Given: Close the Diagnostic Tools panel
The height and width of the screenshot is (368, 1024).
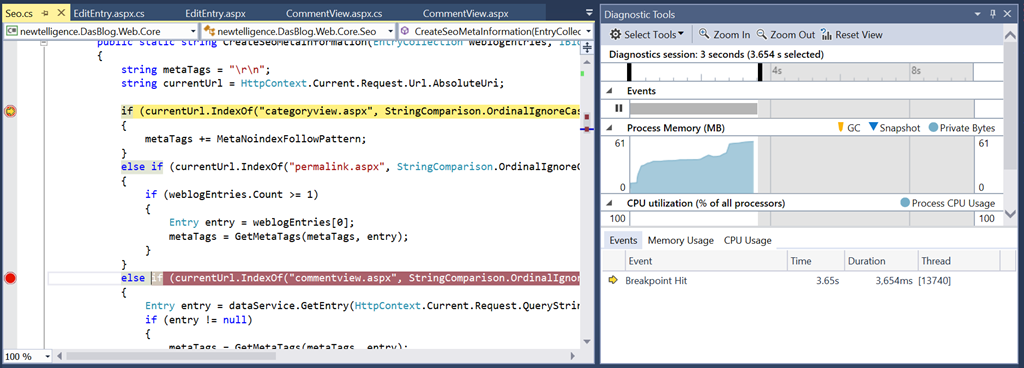Looking at the screenshot, I should [1008, 14].
